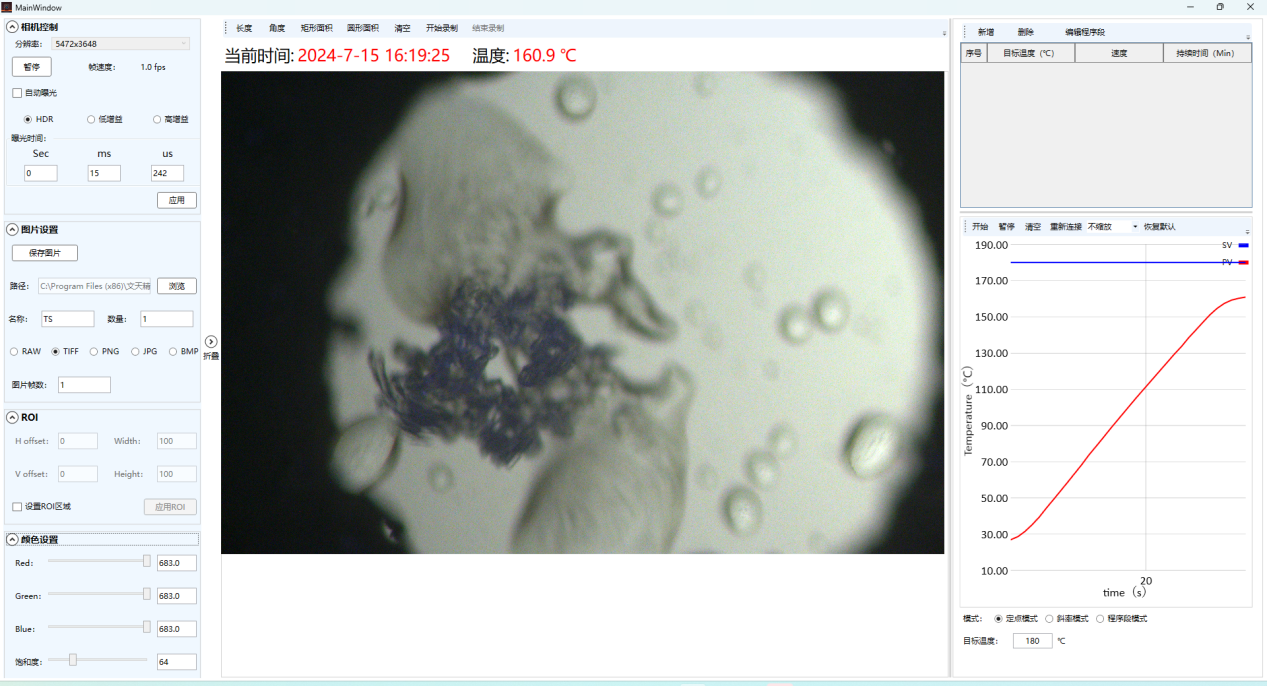Screen dimensions: 1267x686
Task: Click 开始录制 to start recording
Action: pos(441,28)
